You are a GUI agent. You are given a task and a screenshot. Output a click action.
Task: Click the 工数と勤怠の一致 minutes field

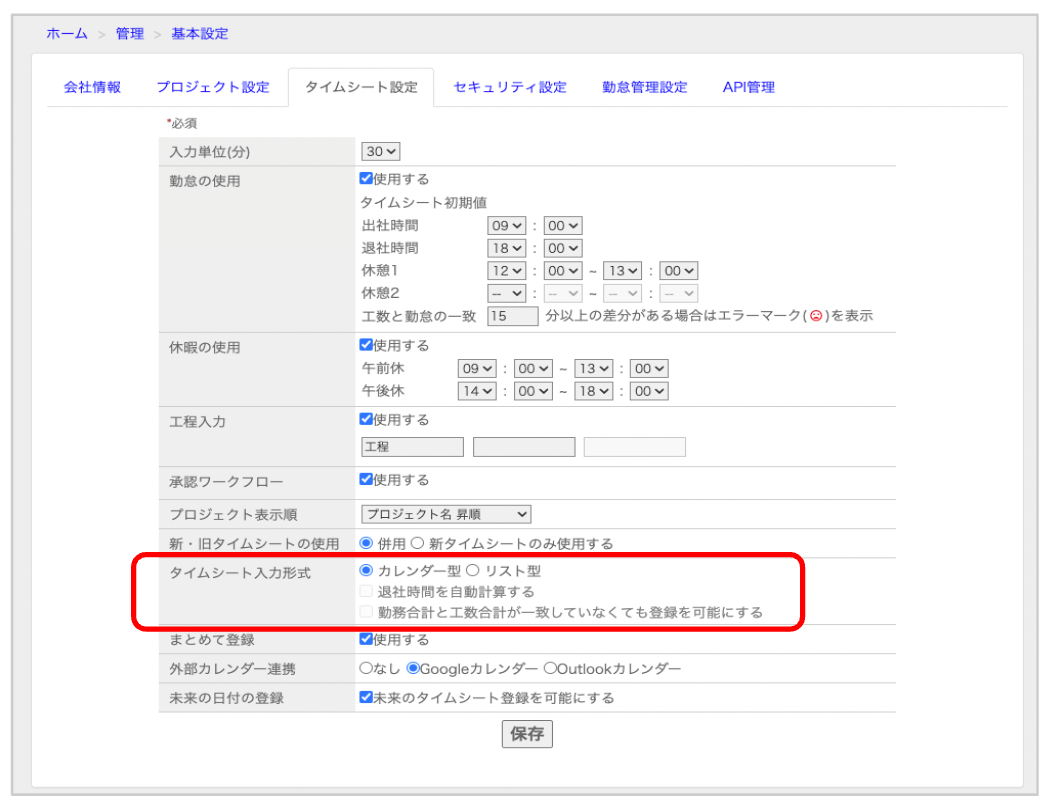[513, 316]
